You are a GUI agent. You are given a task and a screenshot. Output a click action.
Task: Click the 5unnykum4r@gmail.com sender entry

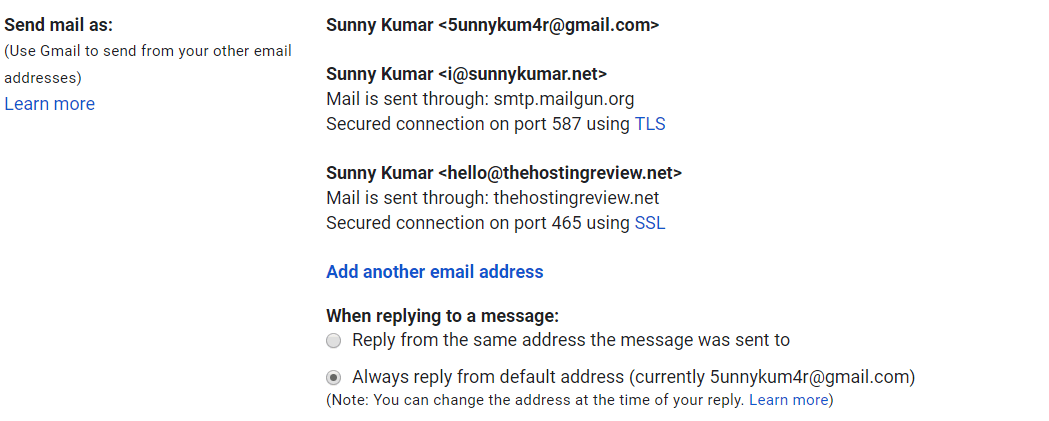pyautogui.click(x=492, y=25)
